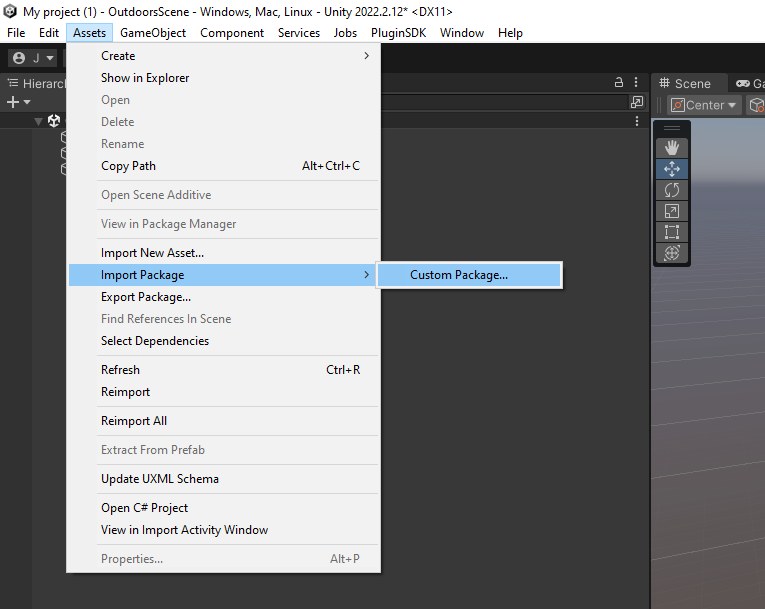The width and height of the screenshot is (765, 609).
Task: Select Import New Asset menu entry
Action: pos(152,253)
